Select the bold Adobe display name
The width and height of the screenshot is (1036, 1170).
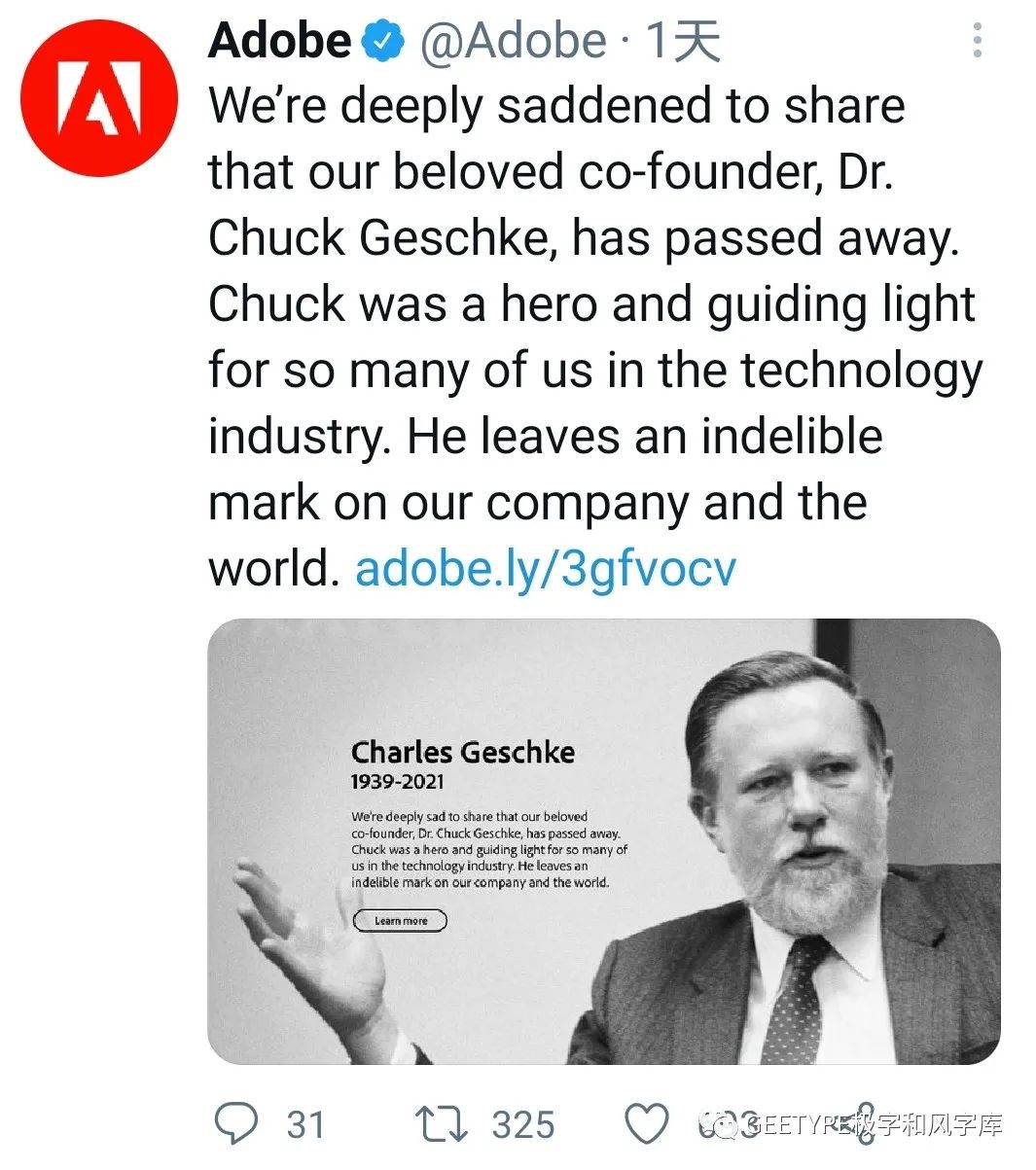280,42
